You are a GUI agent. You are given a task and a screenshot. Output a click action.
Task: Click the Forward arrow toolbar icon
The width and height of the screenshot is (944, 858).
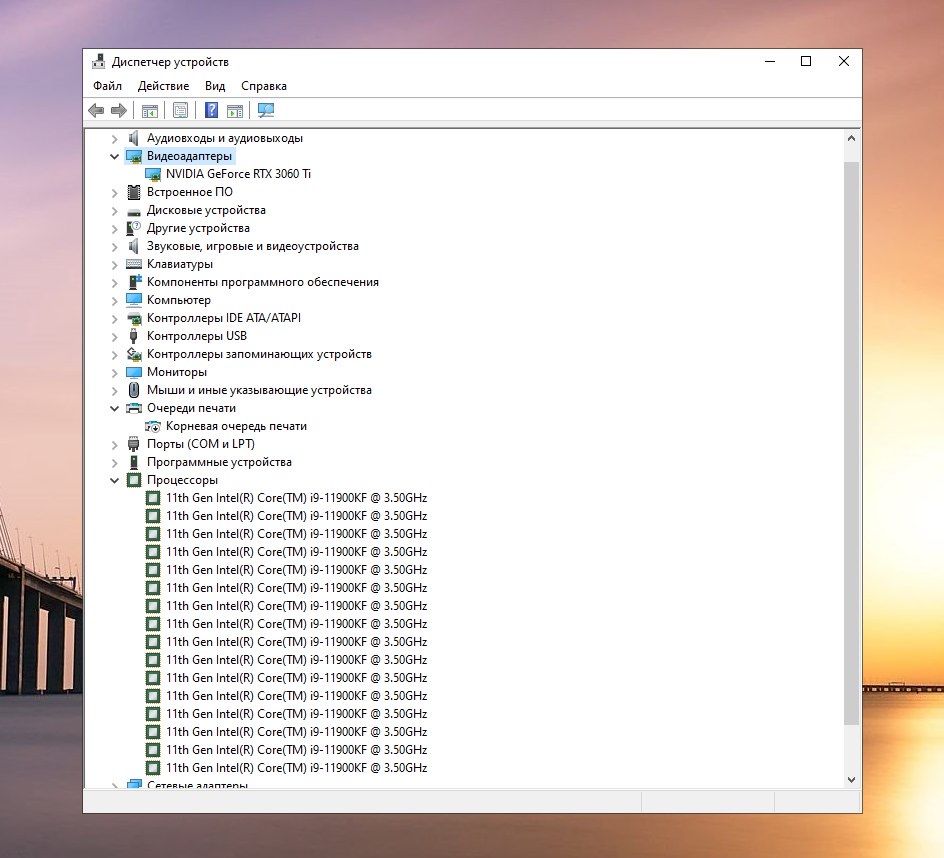(x=119, y=110)
